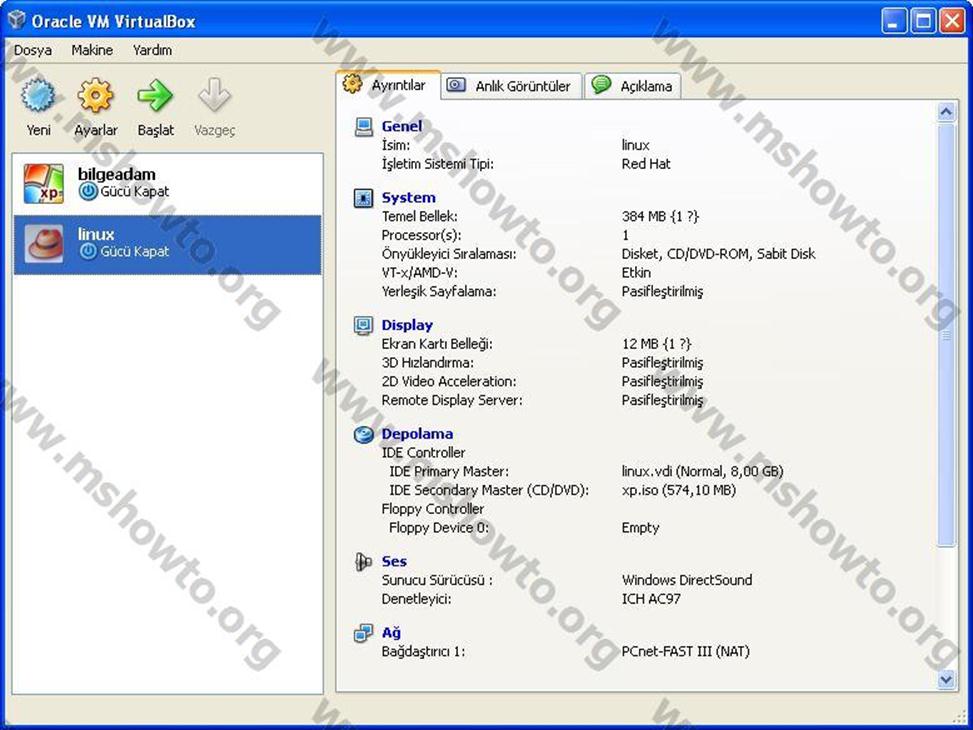Click the Ayrıntılar tab gear icon

click(x=352, y=83)
